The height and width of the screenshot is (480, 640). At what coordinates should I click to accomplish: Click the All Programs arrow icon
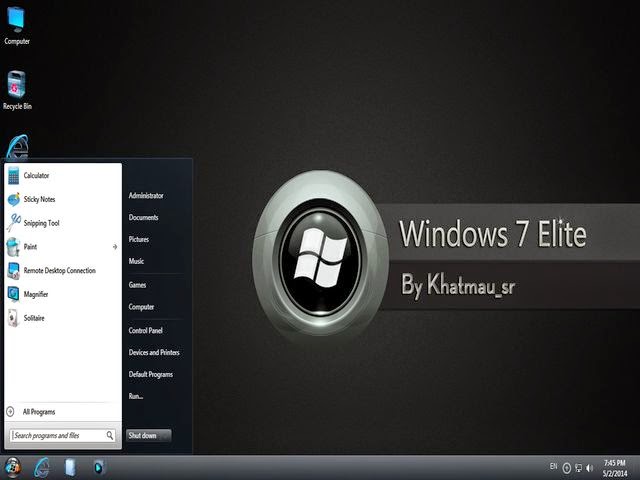(x=11, y=412)
